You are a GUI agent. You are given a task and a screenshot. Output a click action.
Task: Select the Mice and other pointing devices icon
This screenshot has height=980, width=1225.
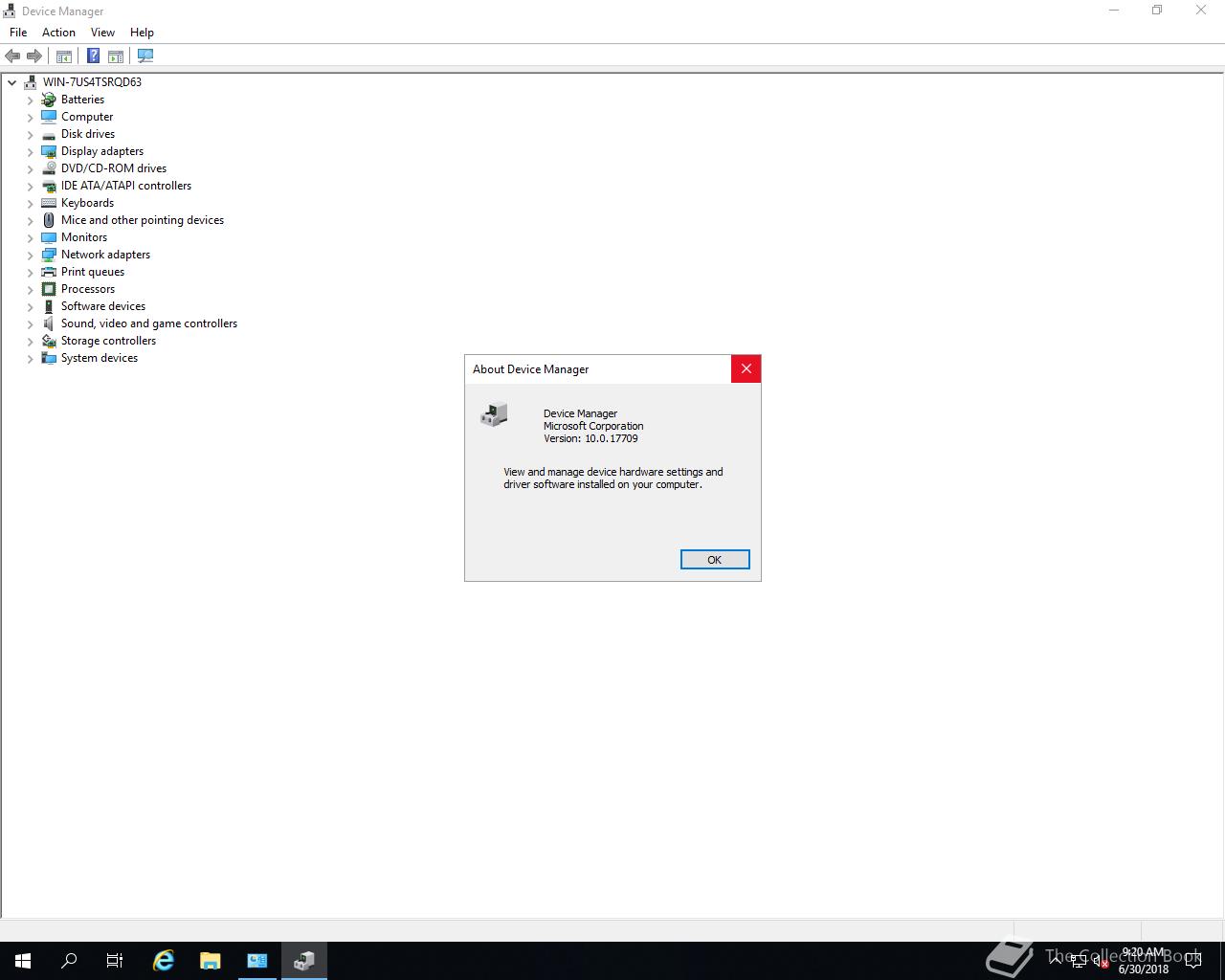click(49, 220)
